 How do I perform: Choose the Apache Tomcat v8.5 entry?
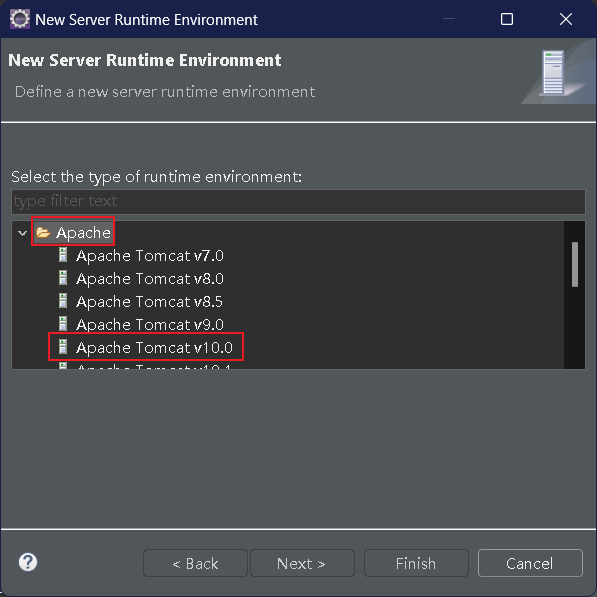click(x=149, y=302)
